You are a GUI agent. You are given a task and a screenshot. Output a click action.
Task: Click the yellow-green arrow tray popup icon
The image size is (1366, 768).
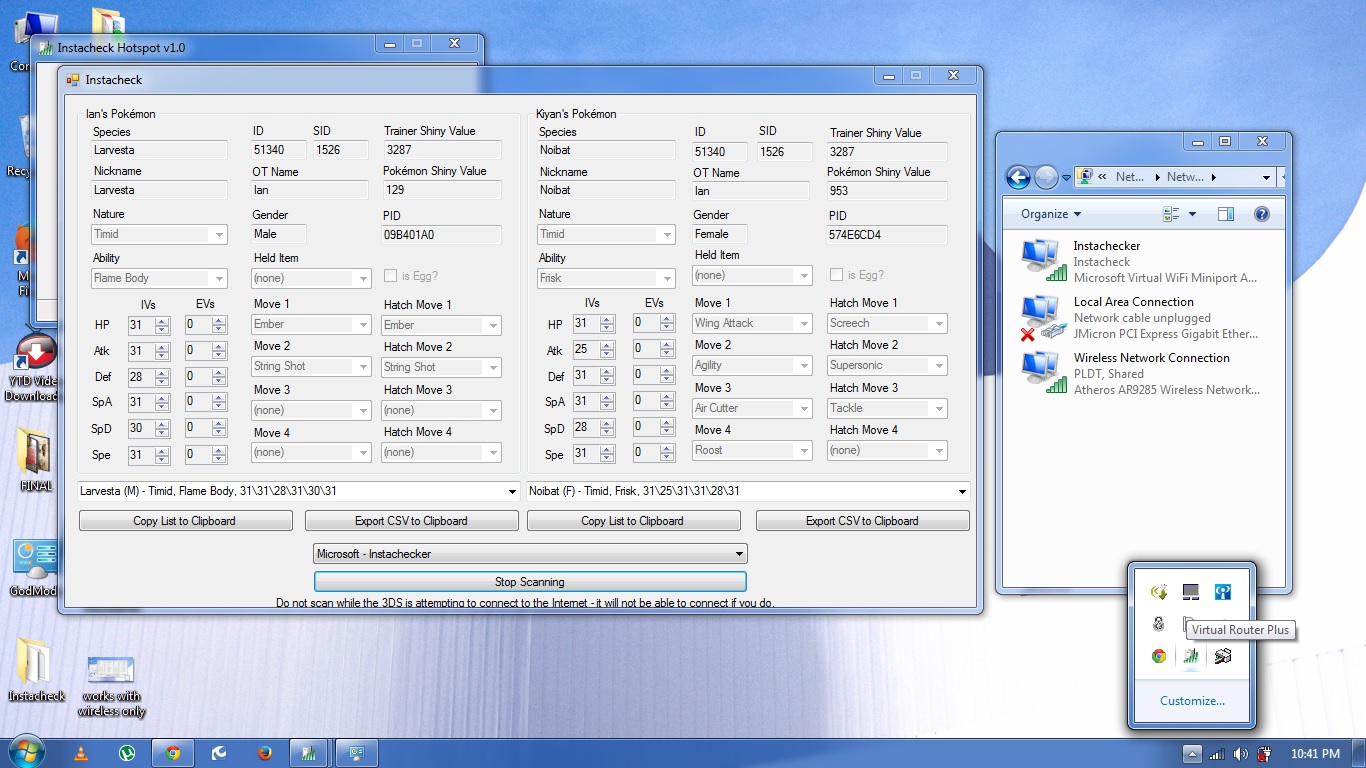tap(1159, 592)
